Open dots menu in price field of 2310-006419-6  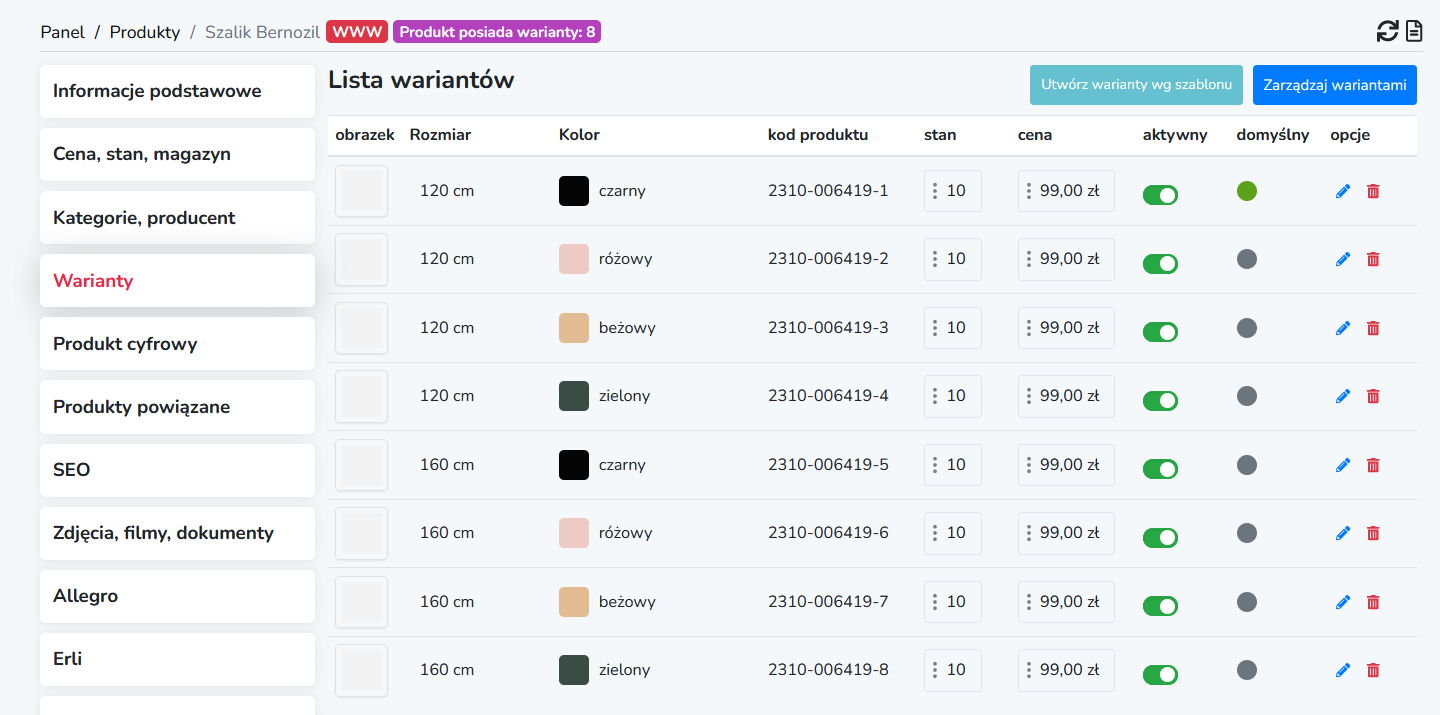pyautogui.click(x=1028, y=533)
